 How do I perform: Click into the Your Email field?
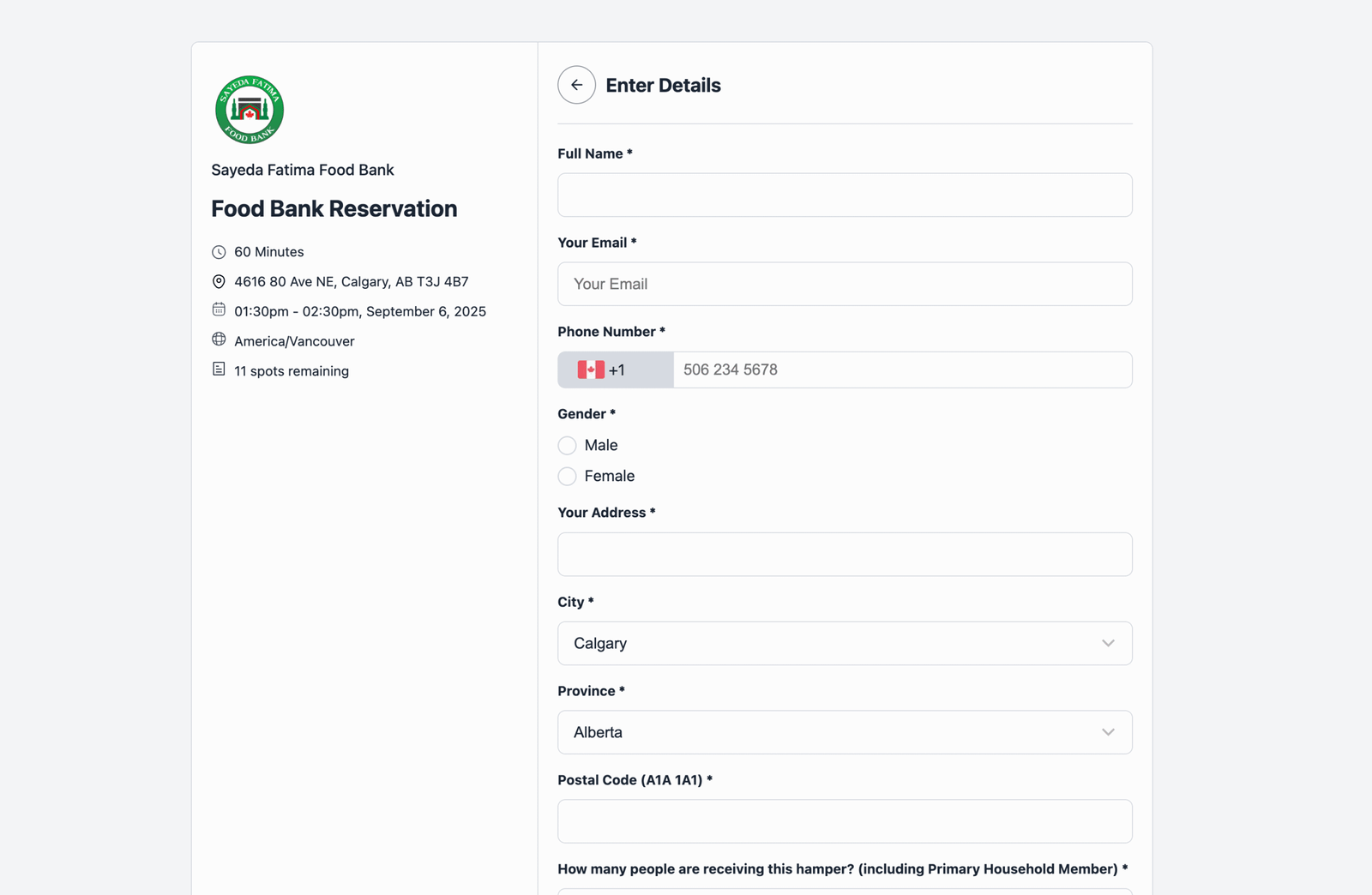(845, 284)
